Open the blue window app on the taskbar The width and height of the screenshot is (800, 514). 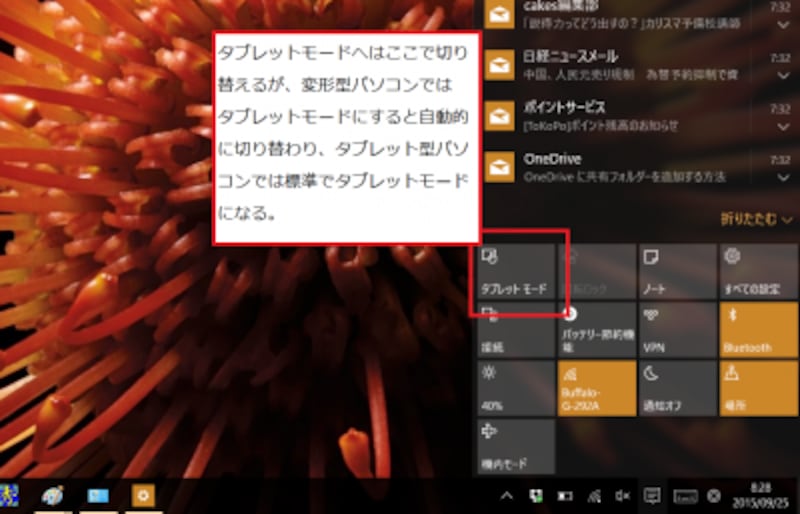97,496
